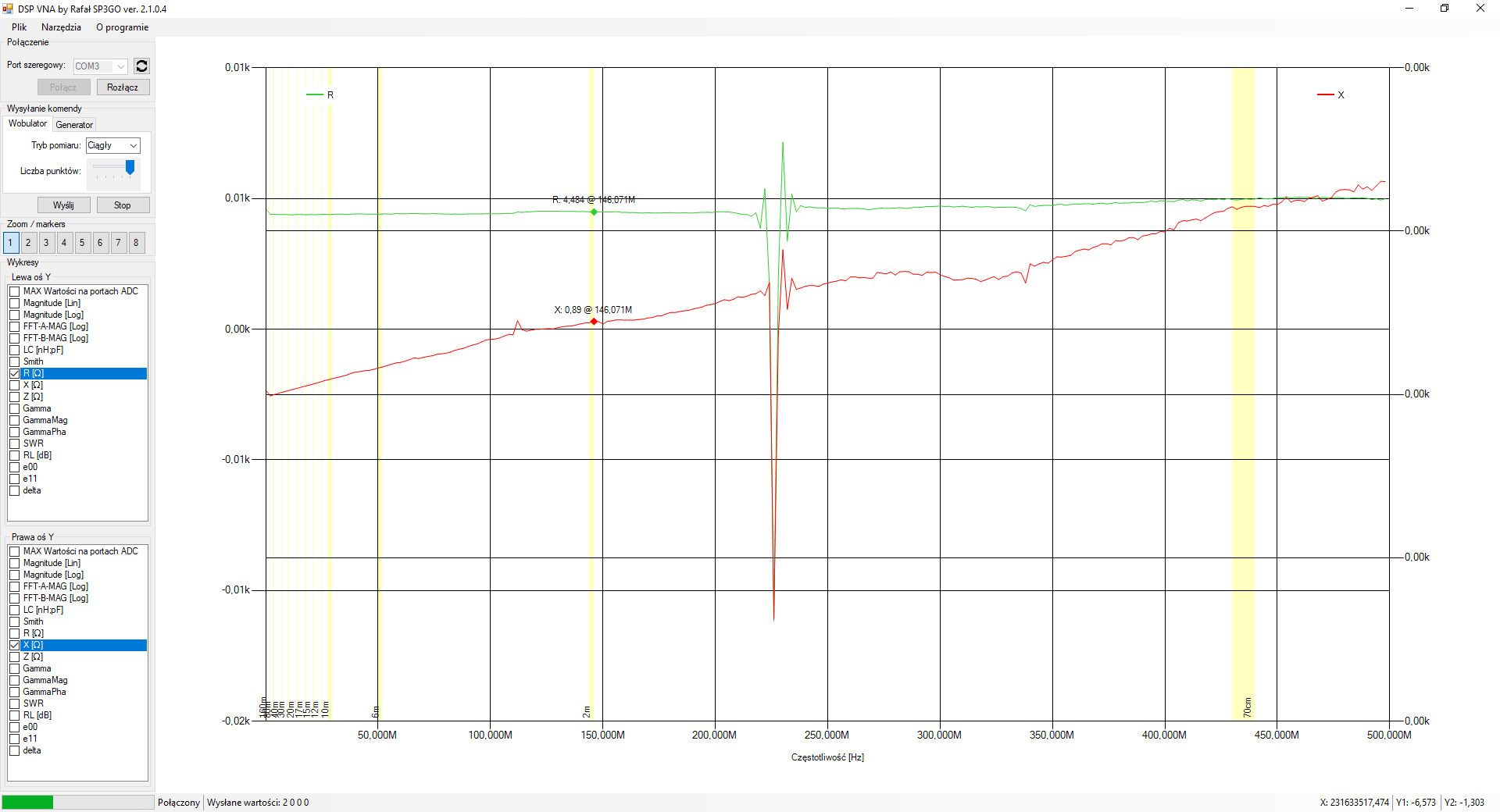The image size is (1500, 812).
Task: Open the COM3 serial port dropdown
Action: coord(101,66)
